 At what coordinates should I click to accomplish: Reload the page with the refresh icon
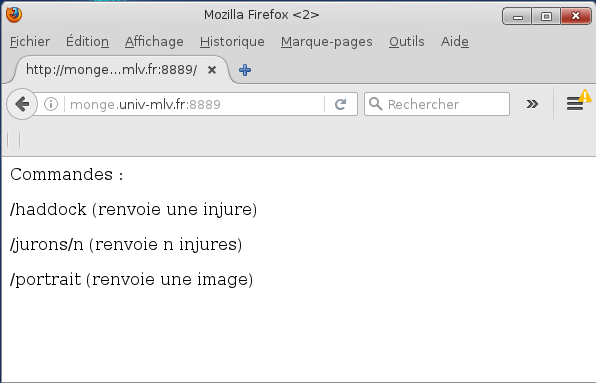click(x=341, y=104)
